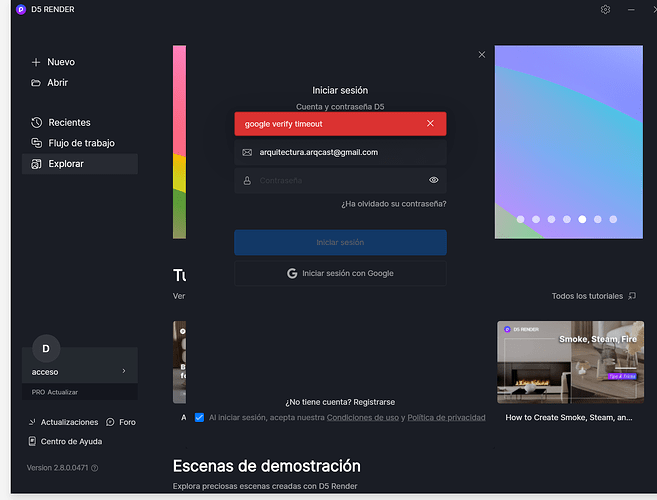The height and width of the screenshot is (500, 657).
Task: Click the icon beside Todos los tutoriales
Action: tap(632, 296)
